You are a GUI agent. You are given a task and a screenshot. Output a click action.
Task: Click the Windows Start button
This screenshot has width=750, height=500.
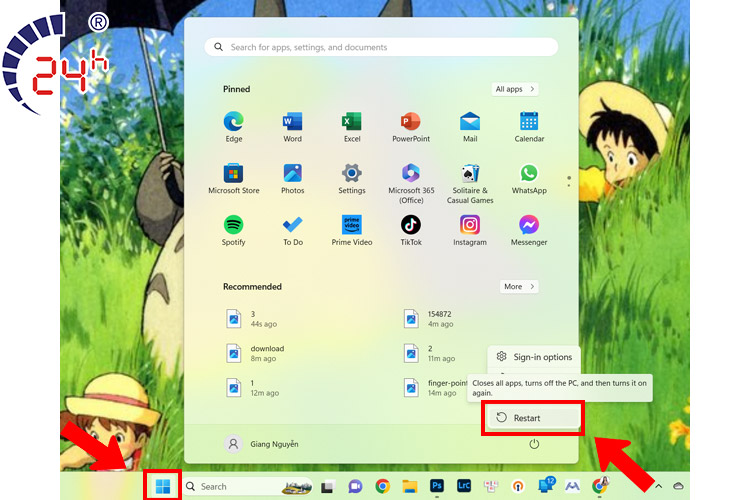tap(163, 487)
